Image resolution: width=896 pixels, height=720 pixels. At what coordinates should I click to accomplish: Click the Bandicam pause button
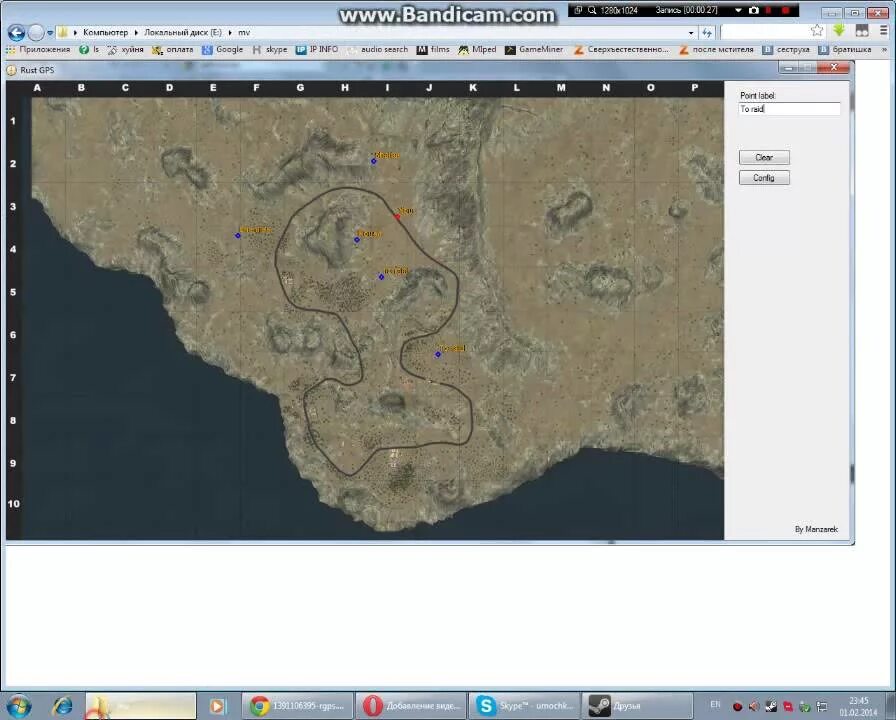click(x=769, y=10)
